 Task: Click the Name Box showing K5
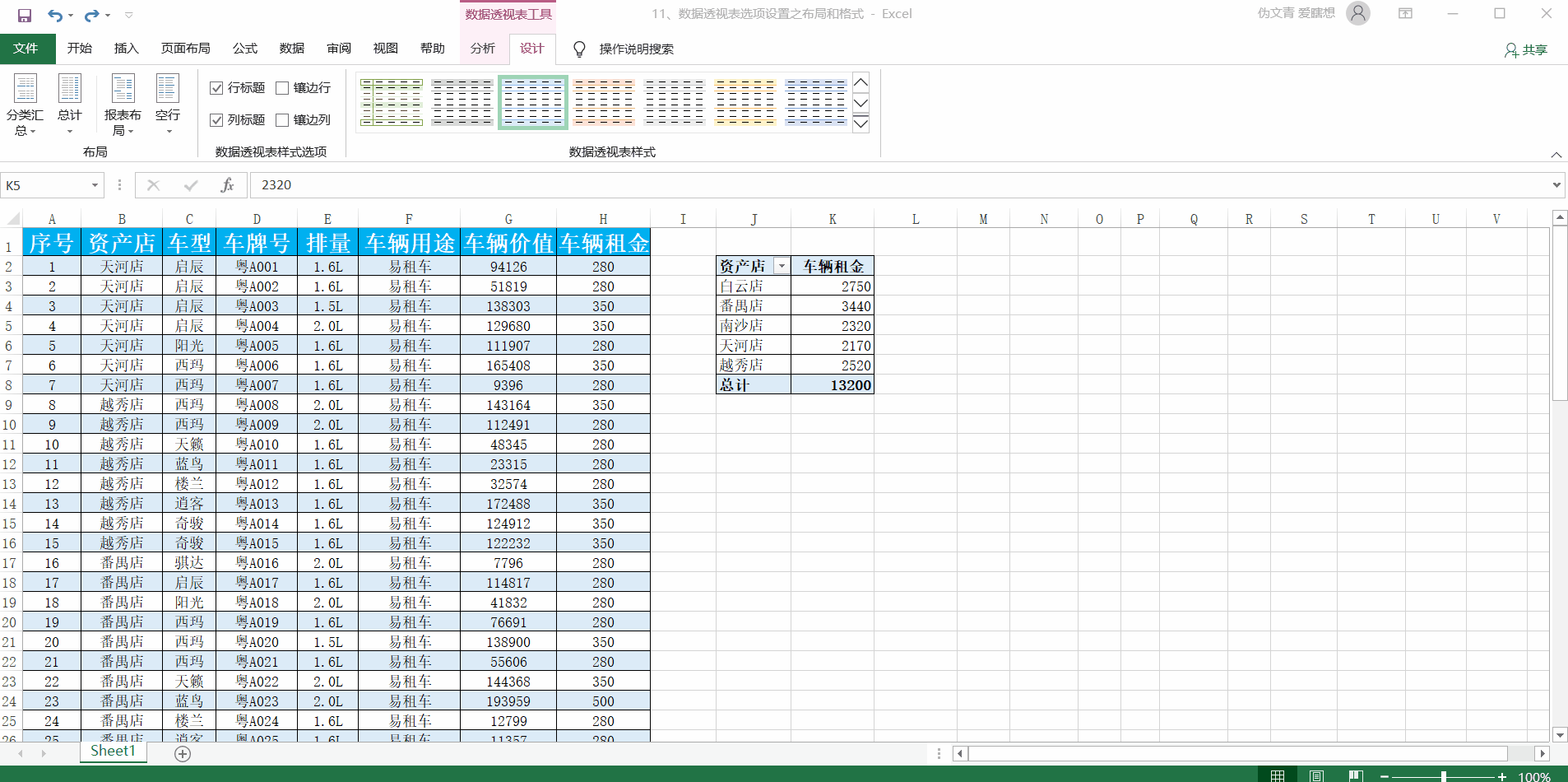point(46,185)
